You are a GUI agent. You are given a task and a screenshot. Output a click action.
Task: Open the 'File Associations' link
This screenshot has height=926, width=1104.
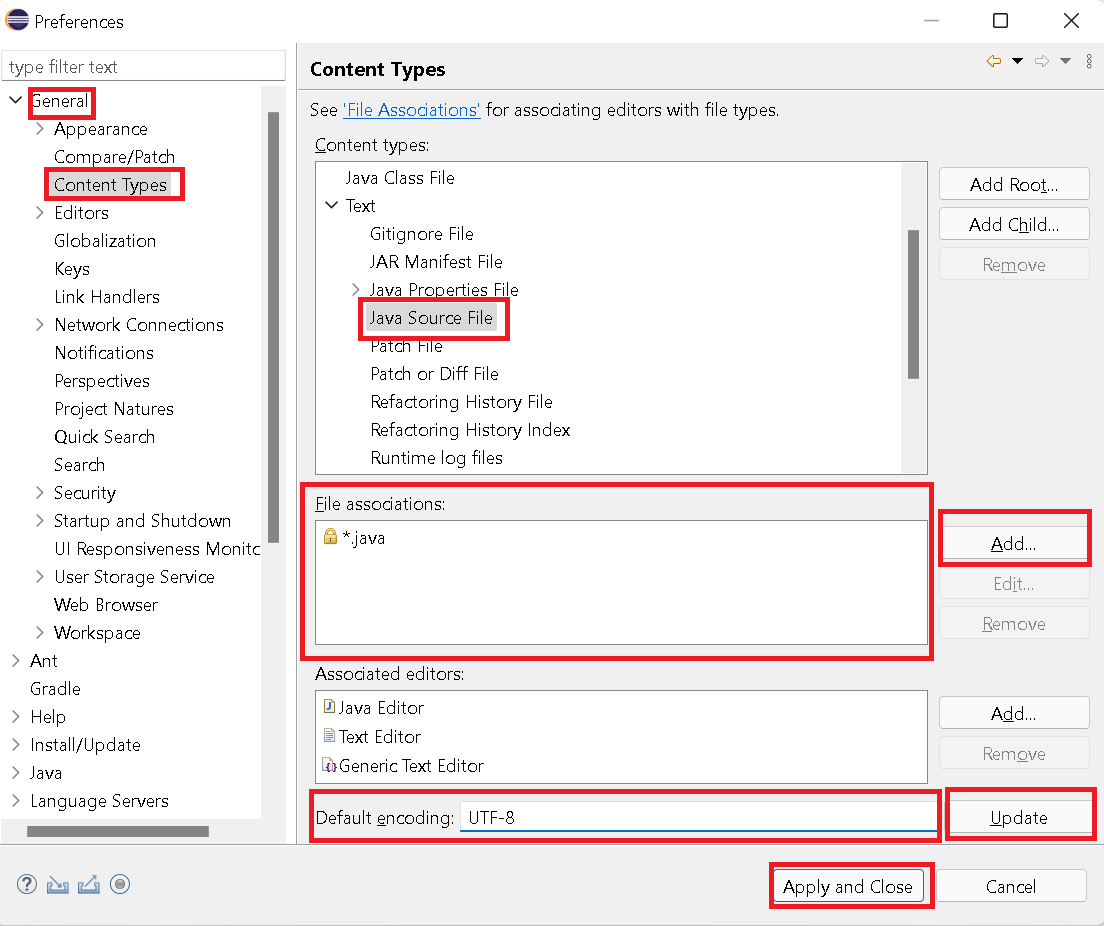[x=412, y=110]
